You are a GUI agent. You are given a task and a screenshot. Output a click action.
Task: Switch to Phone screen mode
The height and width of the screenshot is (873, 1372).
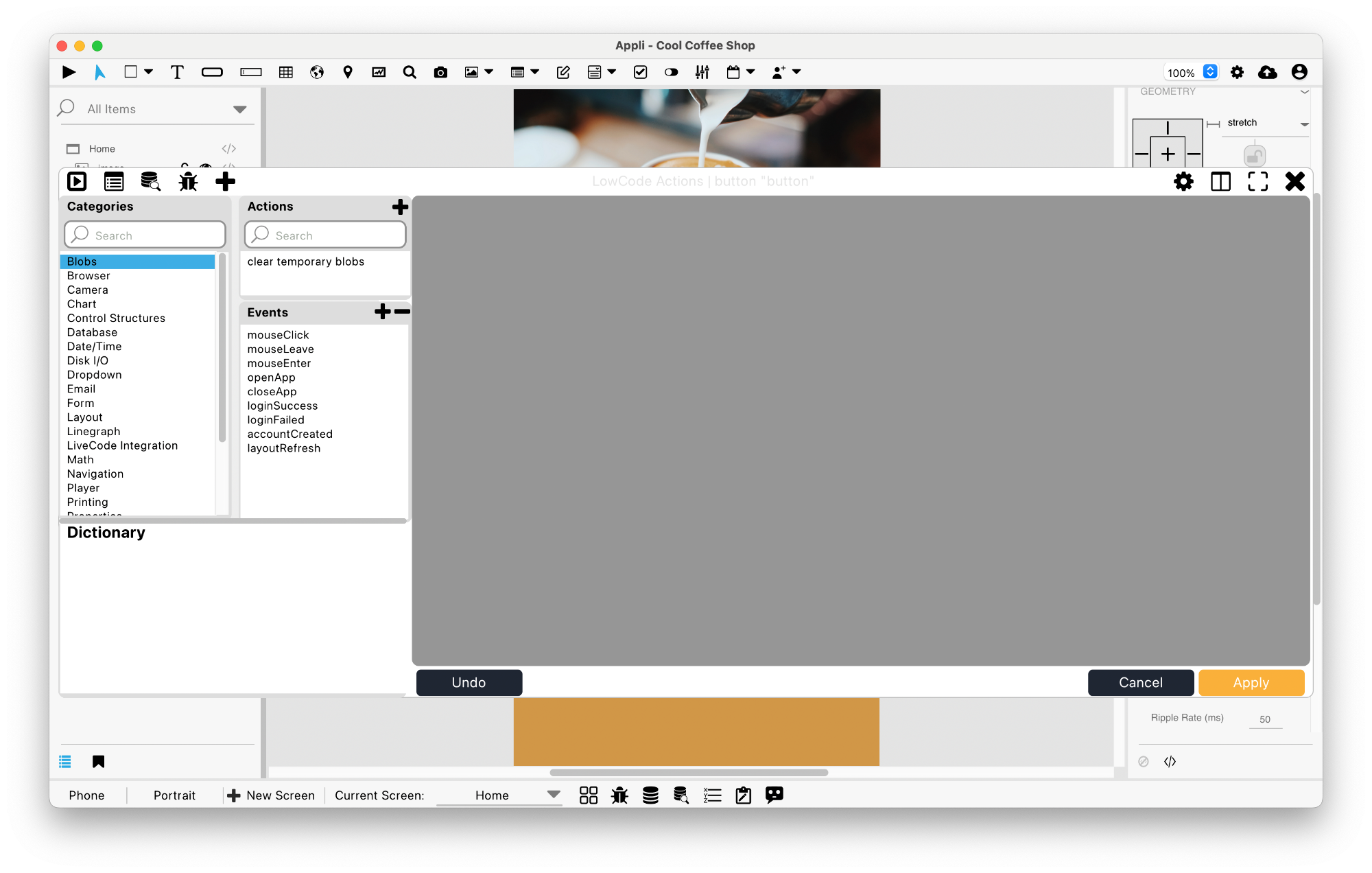click(87, 795)
